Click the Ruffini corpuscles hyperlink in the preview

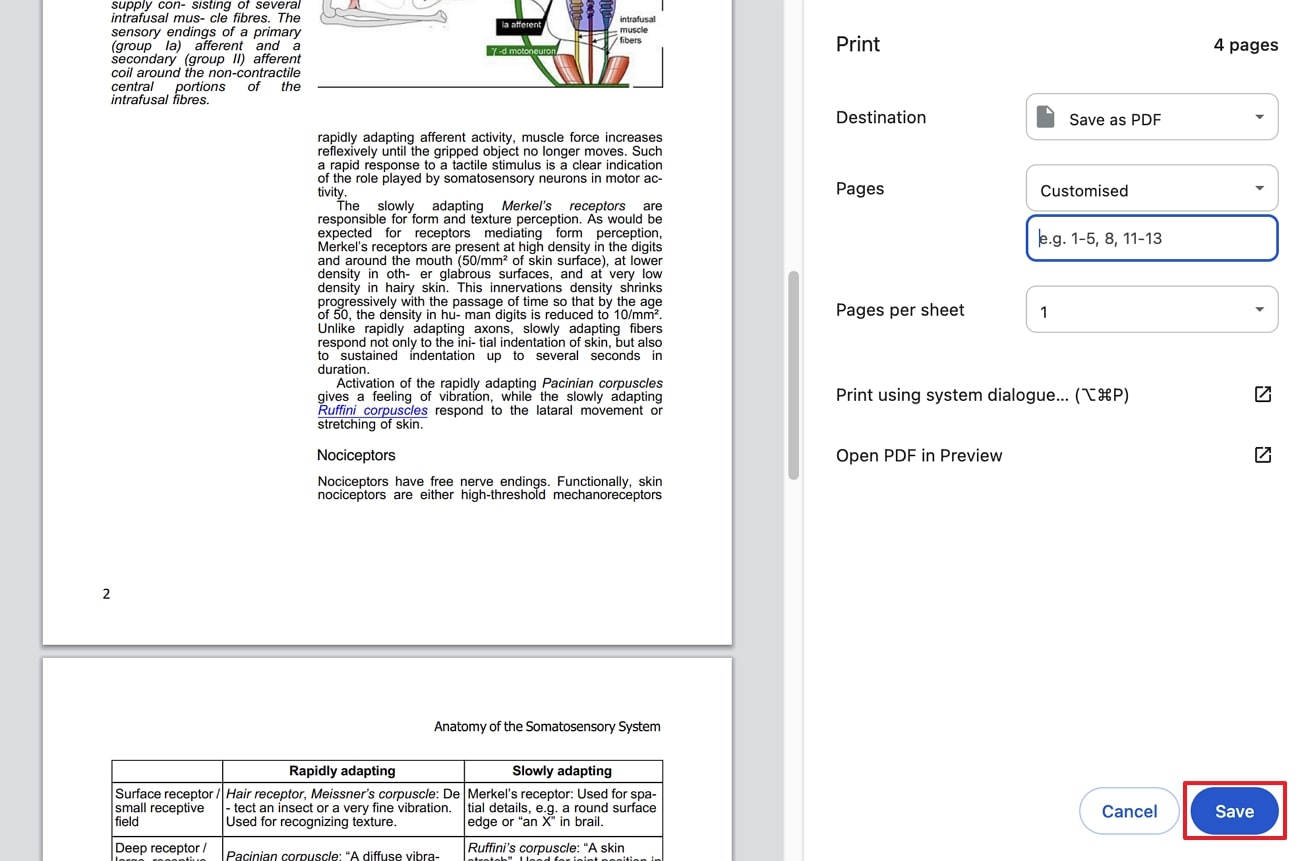click(373, 411)
